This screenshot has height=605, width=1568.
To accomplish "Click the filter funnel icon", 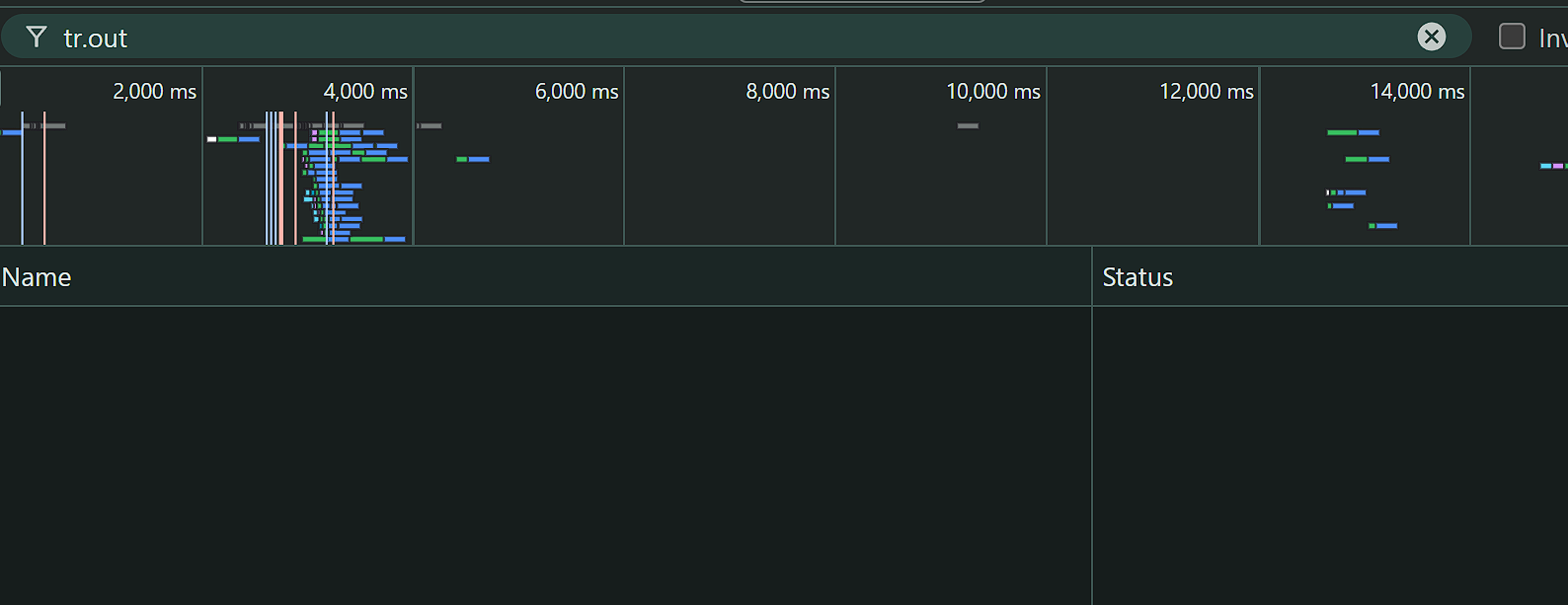I will pyautogui.click(x=37, y=38).
